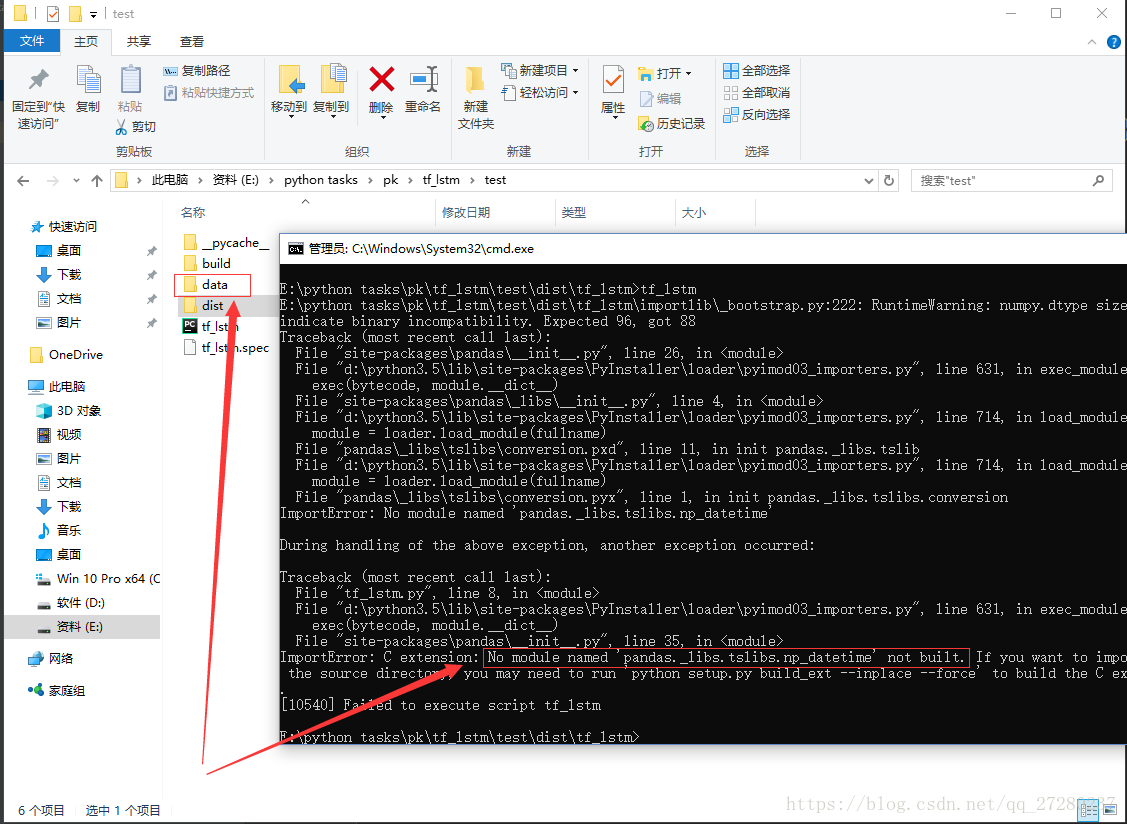Image resolution: width=1127 pixels, height=824 pixels.
Task: Open History (历史记录) in ribbon
Action: click(x=671, y=124)
